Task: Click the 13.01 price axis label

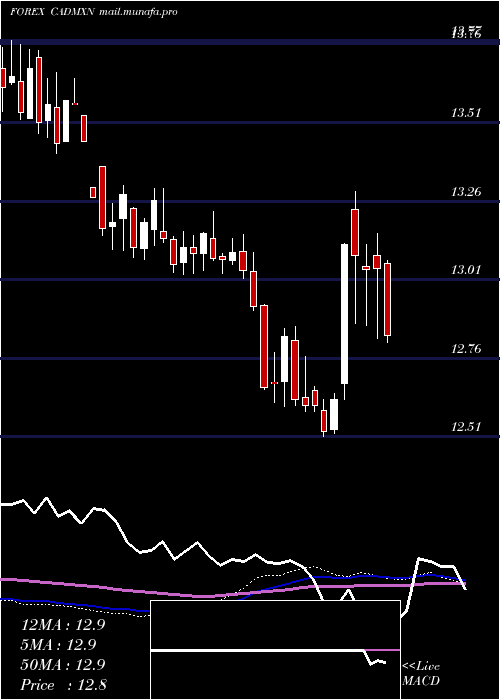Action: point(466,270)
